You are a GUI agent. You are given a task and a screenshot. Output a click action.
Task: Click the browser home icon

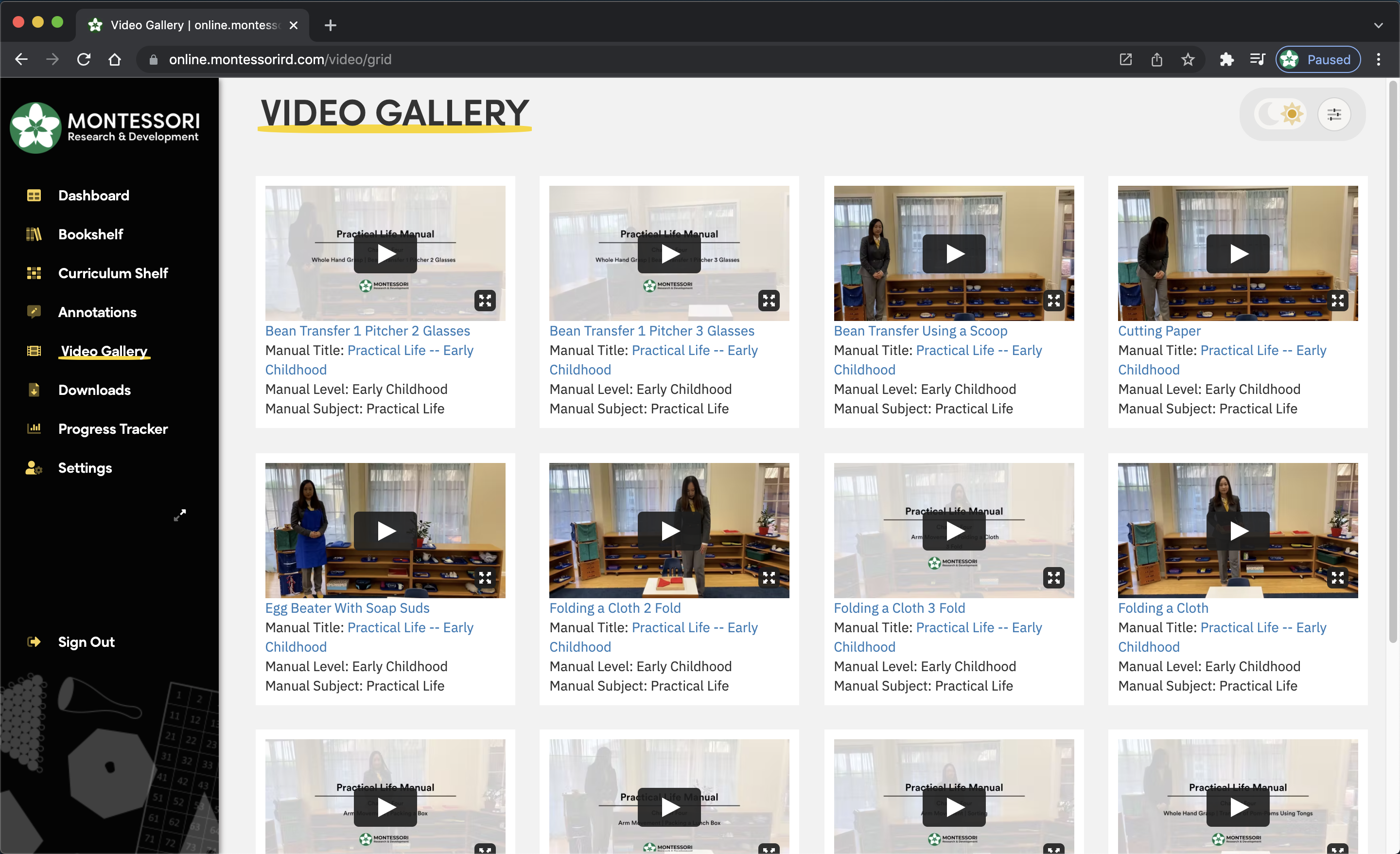pos(115,59)
